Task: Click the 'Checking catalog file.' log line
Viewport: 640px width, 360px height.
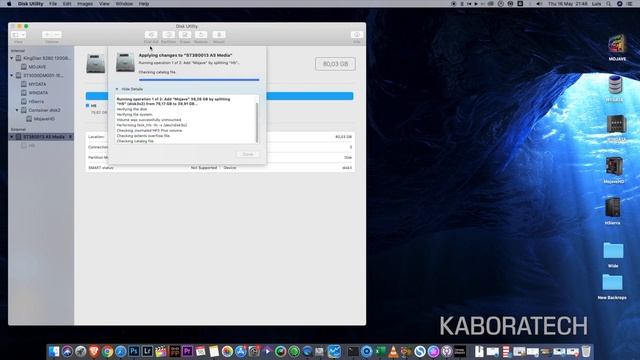Action: 135,141
